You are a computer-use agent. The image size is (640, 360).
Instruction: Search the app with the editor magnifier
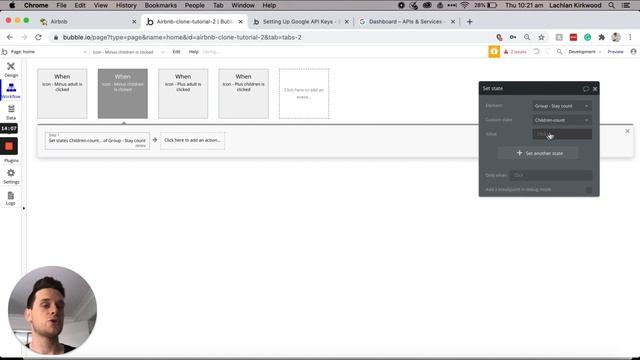pyautogui.click(x=560, y=52)
